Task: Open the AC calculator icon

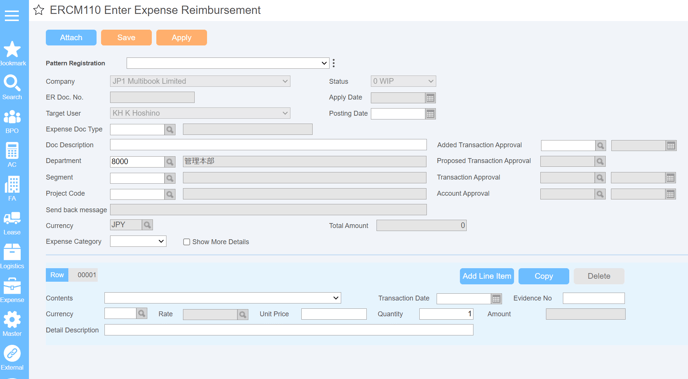Action: (12, 151)
